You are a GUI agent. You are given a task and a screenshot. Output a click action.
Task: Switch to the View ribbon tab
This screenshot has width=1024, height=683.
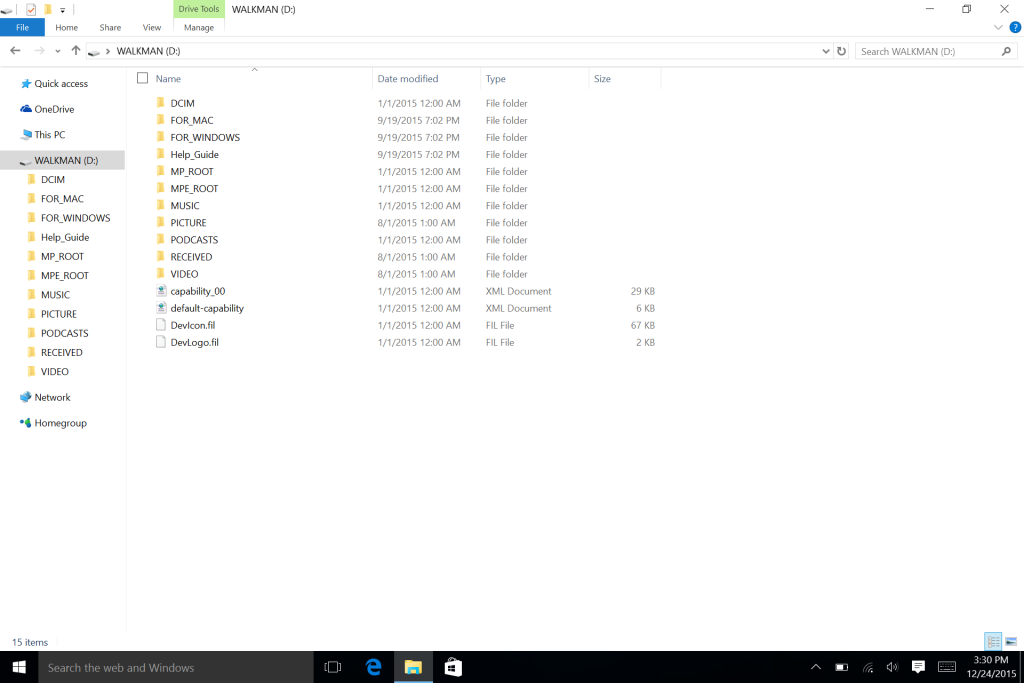(152, 27)
